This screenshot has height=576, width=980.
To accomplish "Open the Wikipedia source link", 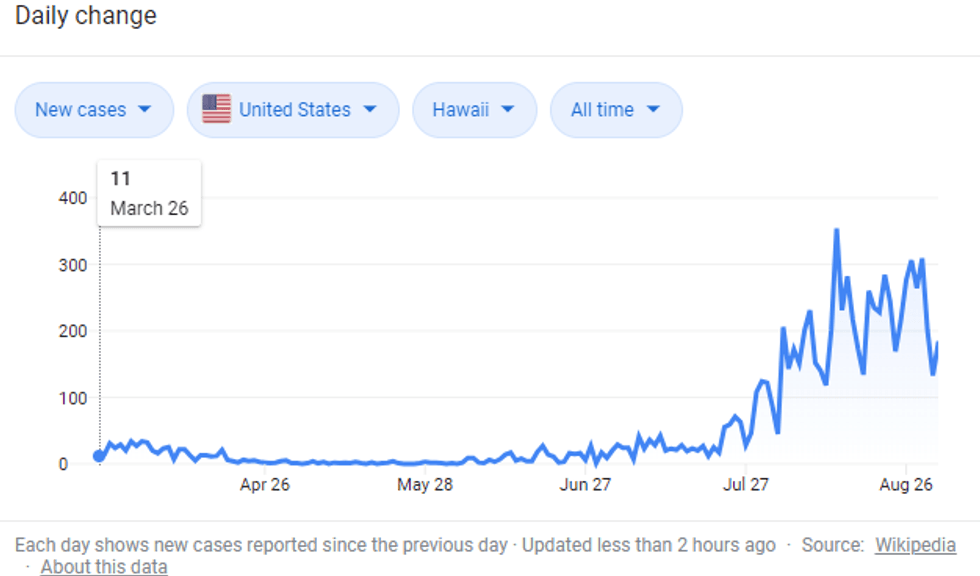I will (x=915, y=545).
